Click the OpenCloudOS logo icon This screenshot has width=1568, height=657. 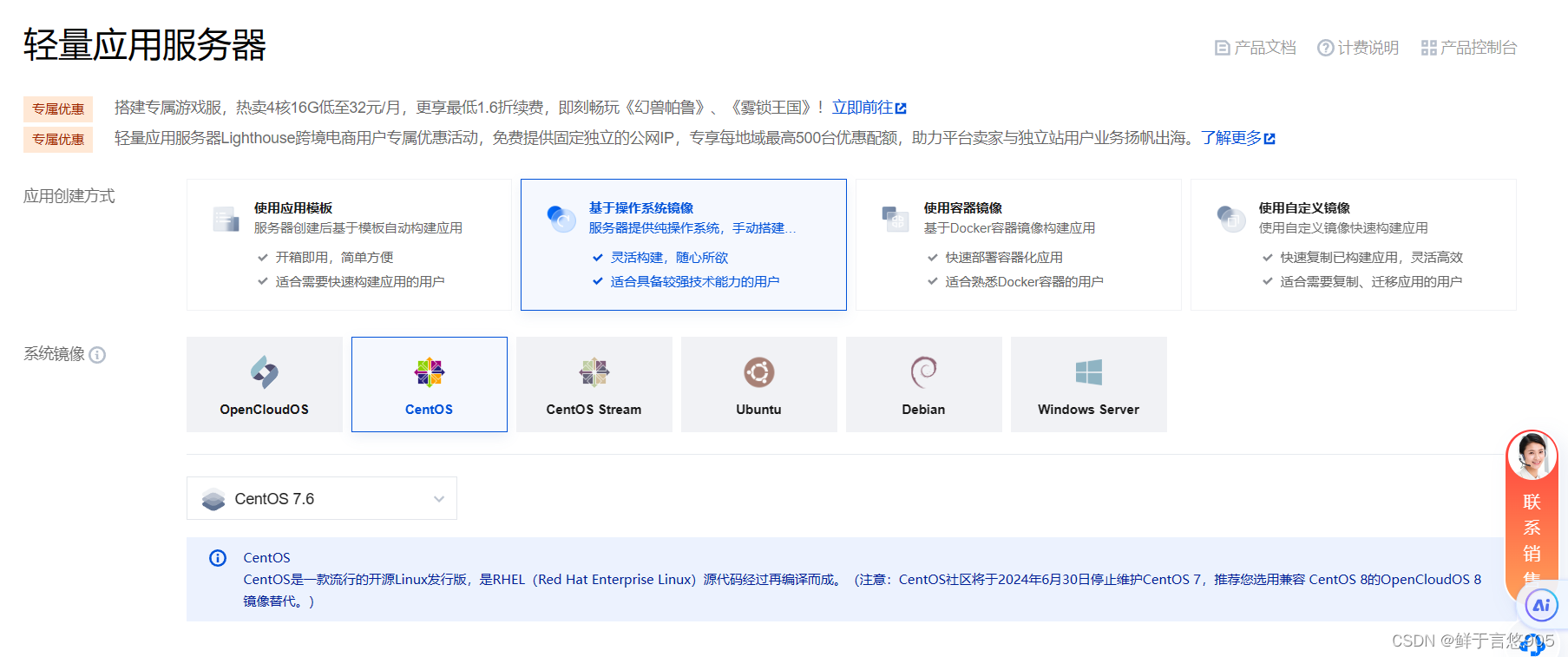pos(265,372)
